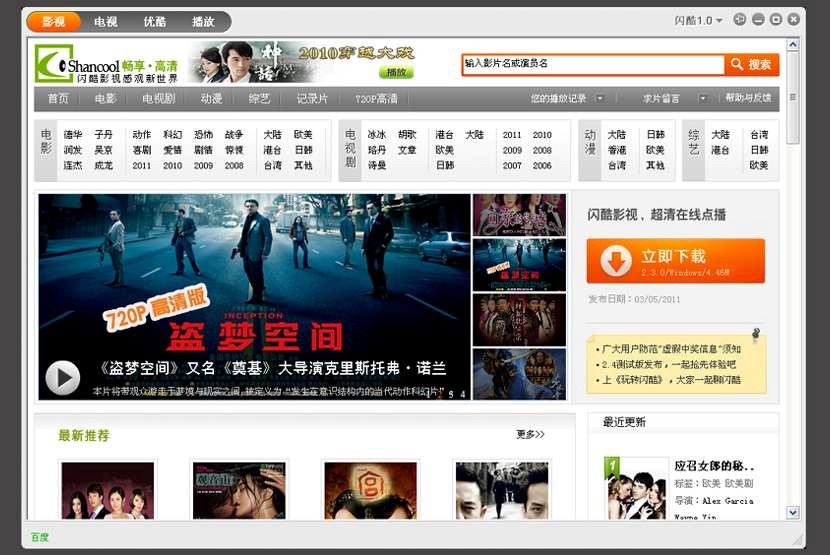This screenshot has height=555, width=830.
Task: Open the 求片留言 dropdown arrow
Action: point(703,98)
